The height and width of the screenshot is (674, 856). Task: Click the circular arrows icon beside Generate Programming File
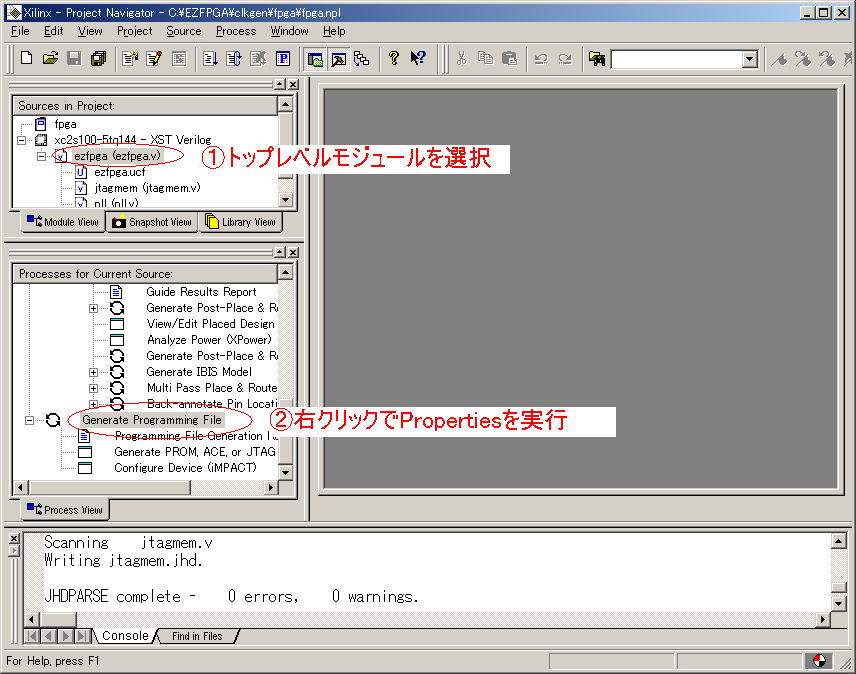click(52, 420)
